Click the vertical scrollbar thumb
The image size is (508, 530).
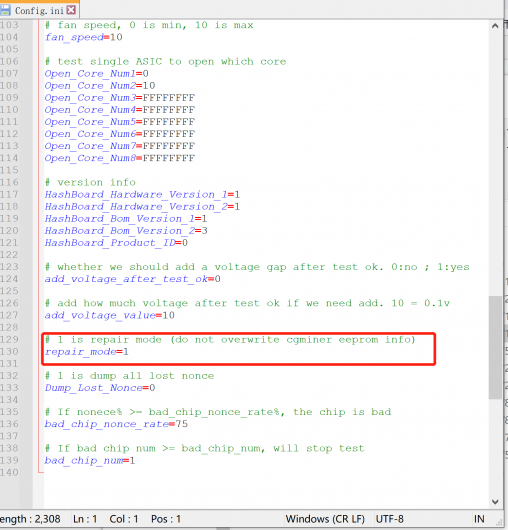[495, 347]
